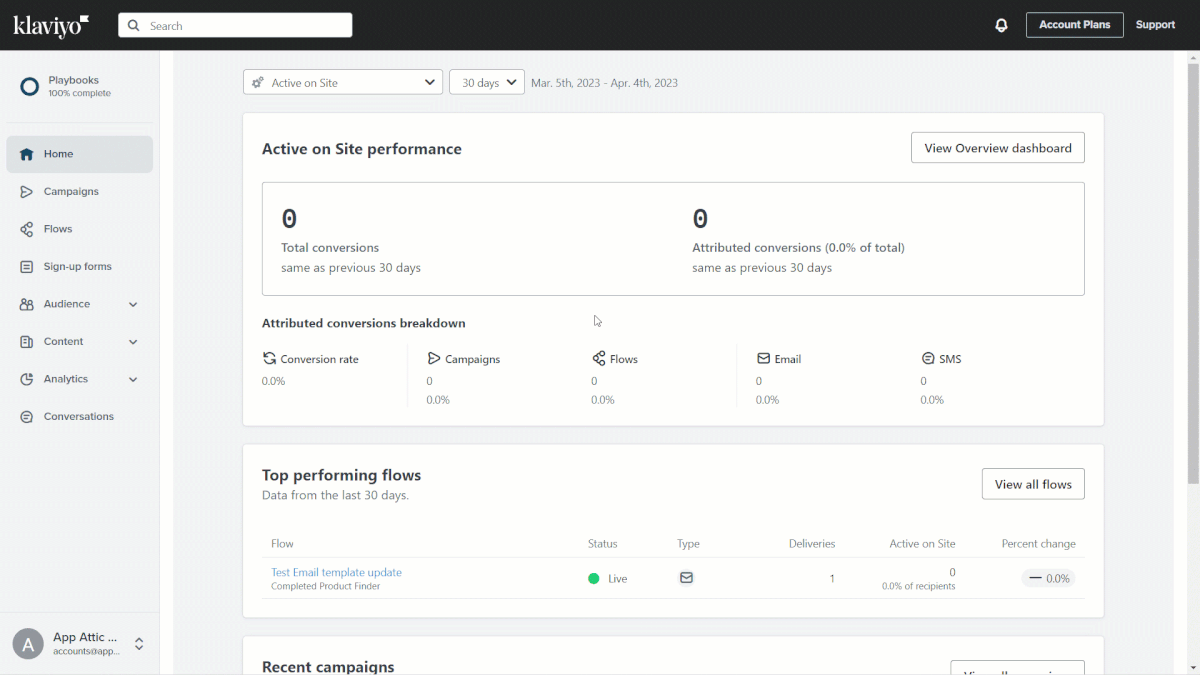Expand the Content submenu chevron
Screen dimensions: 1200x675
133,342
